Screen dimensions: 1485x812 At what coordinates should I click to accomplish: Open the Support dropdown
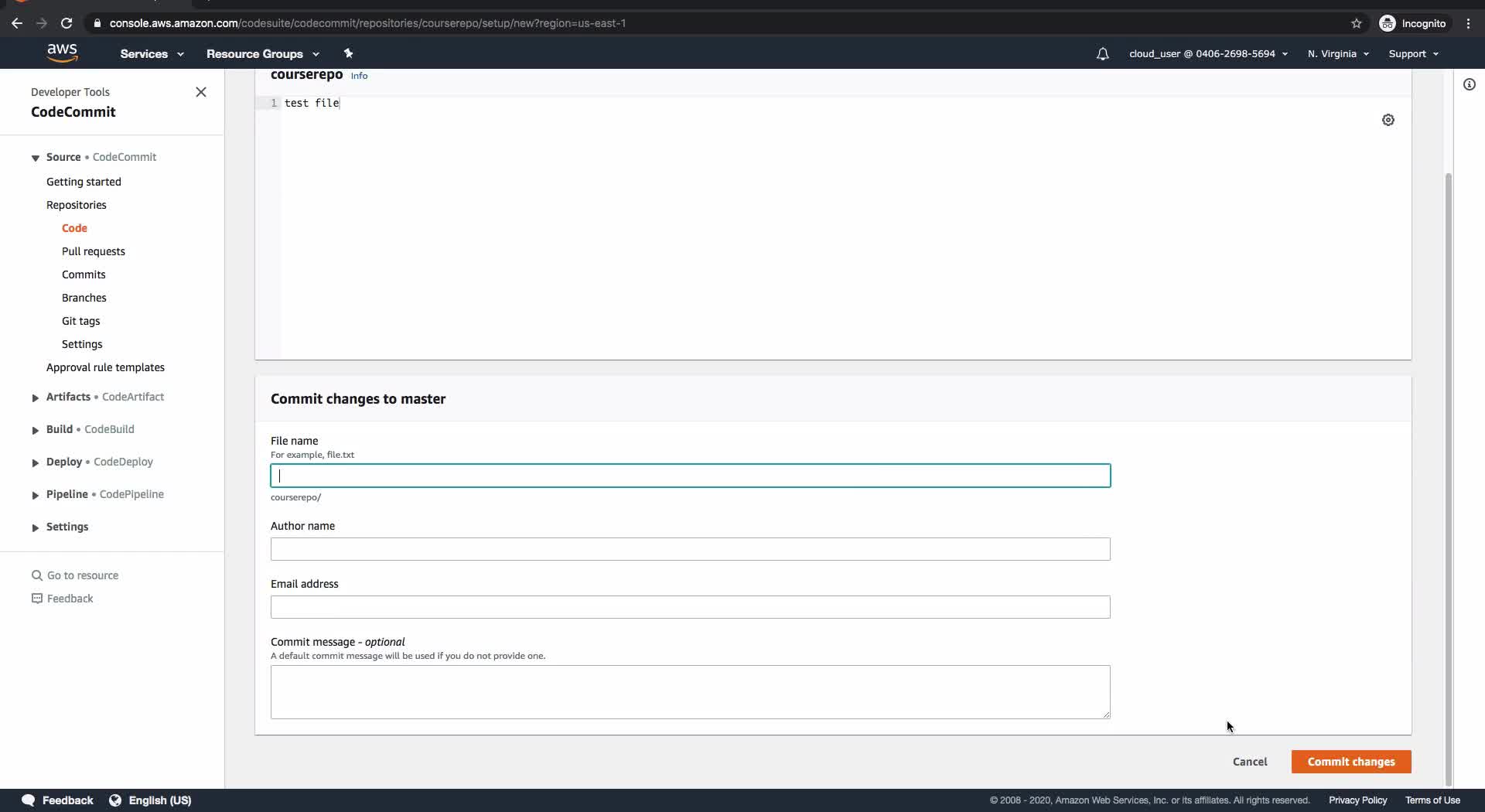point(1413,53)
